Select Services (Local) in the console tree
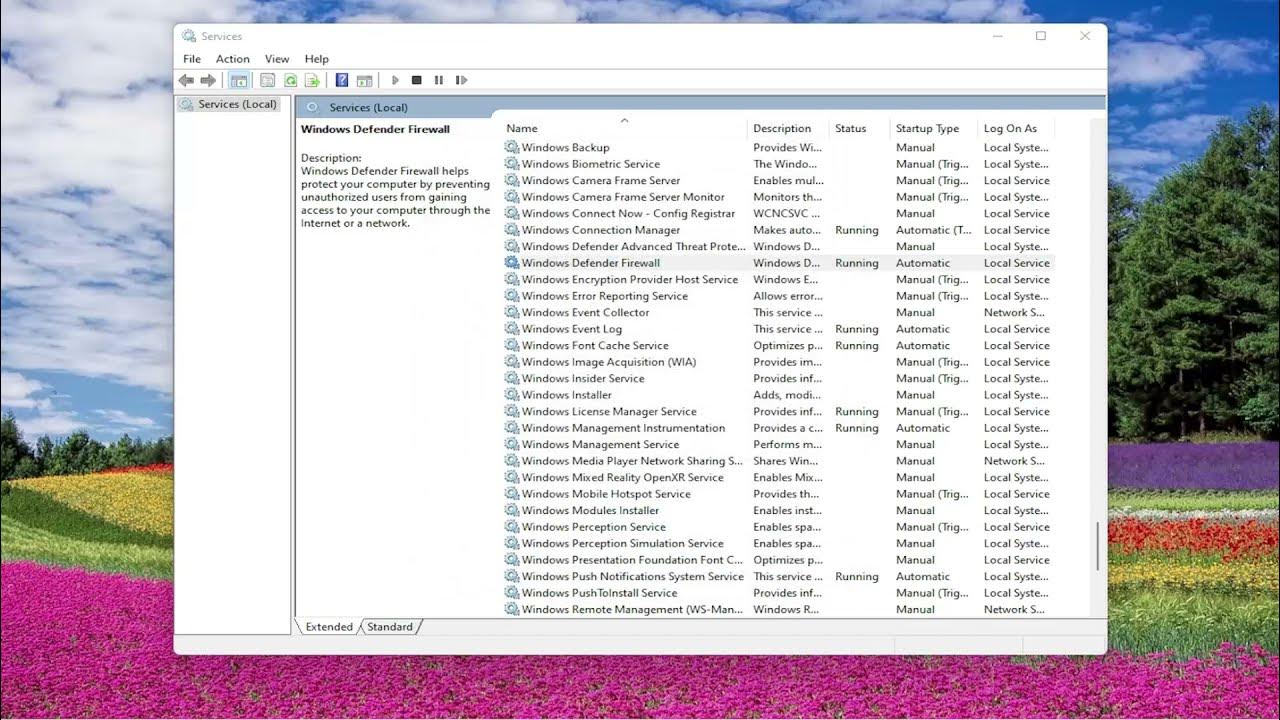The width and height of the screenshot is (1280, 720). pyautogui.click(x=237, y=104)
